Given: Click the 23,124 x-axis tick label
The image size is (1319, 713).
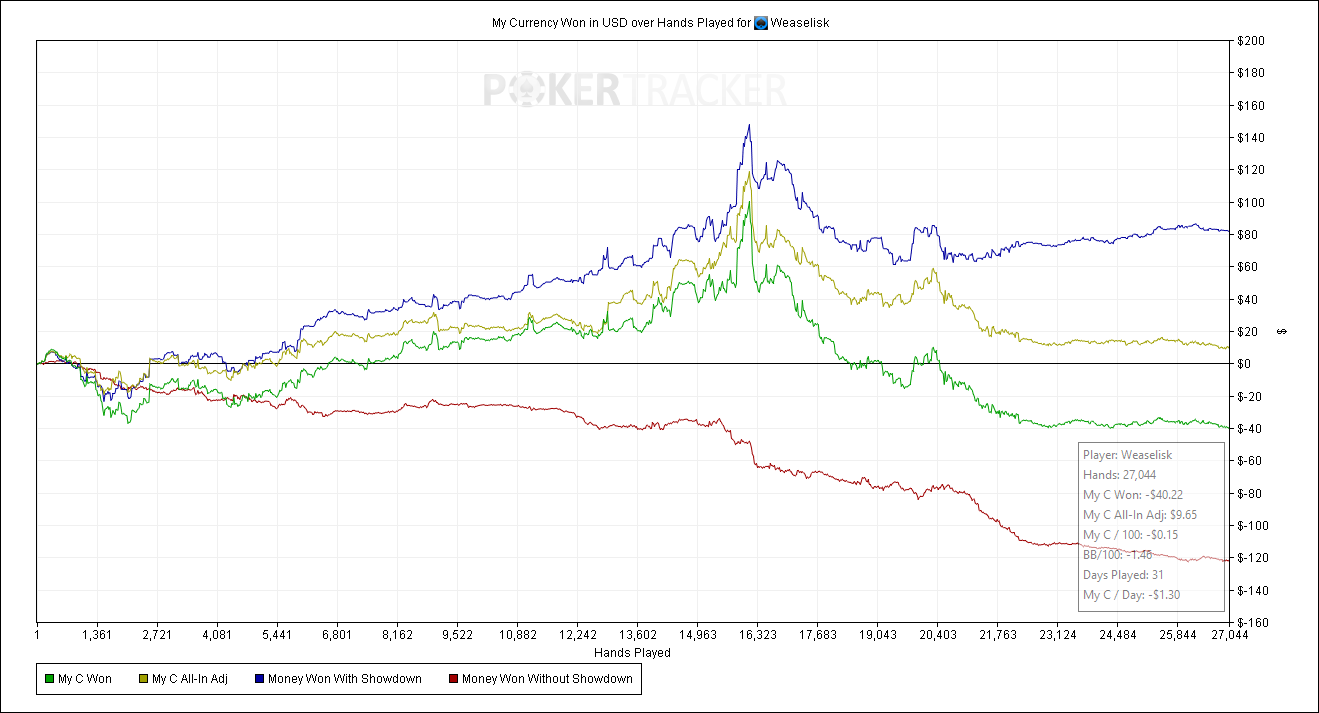Looking at the screenshot, I should (x=1058, y=634).
